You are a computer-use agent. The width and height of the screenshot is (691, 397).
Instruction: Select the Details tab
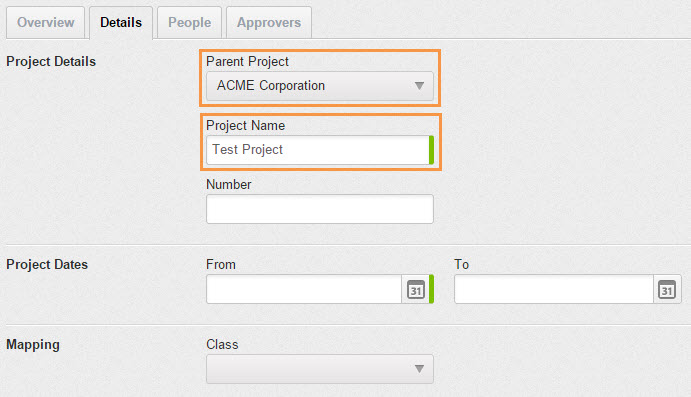(x=121, y=22)
